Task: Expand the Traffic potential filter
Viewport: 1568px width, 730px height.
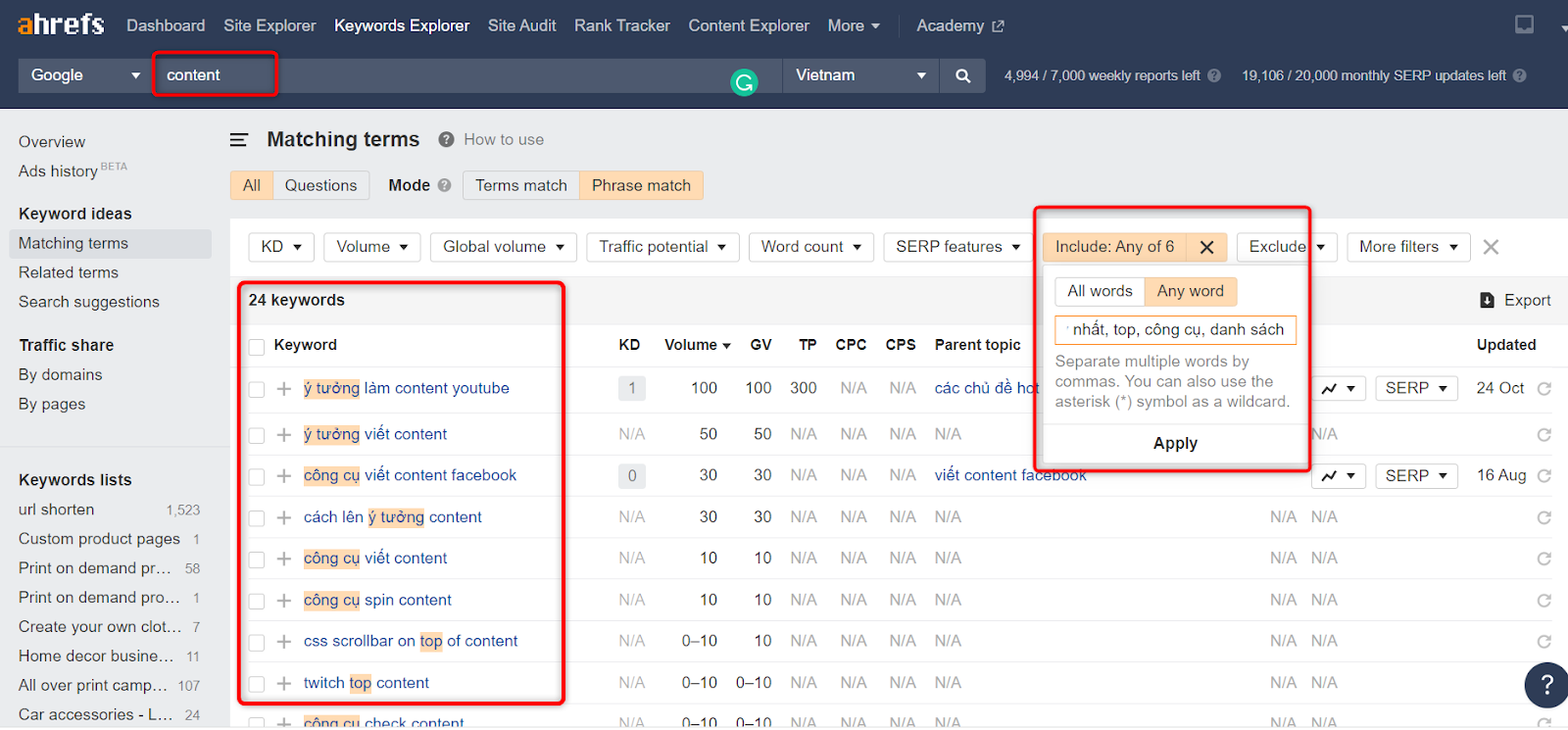Action: (662, 247)
